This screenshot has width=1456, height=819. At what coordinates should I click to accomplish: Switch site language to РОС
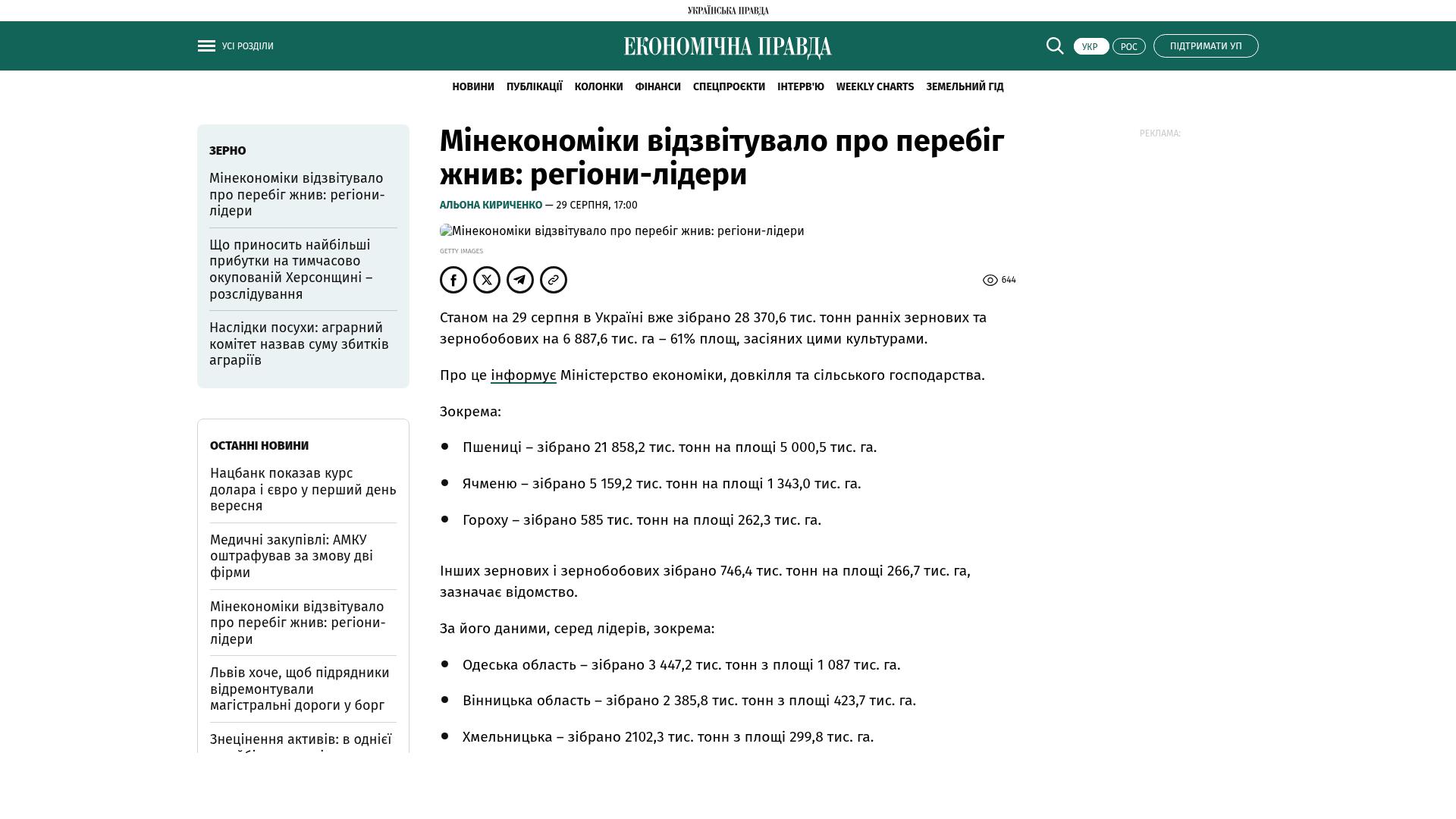[x=1128, y=46]
